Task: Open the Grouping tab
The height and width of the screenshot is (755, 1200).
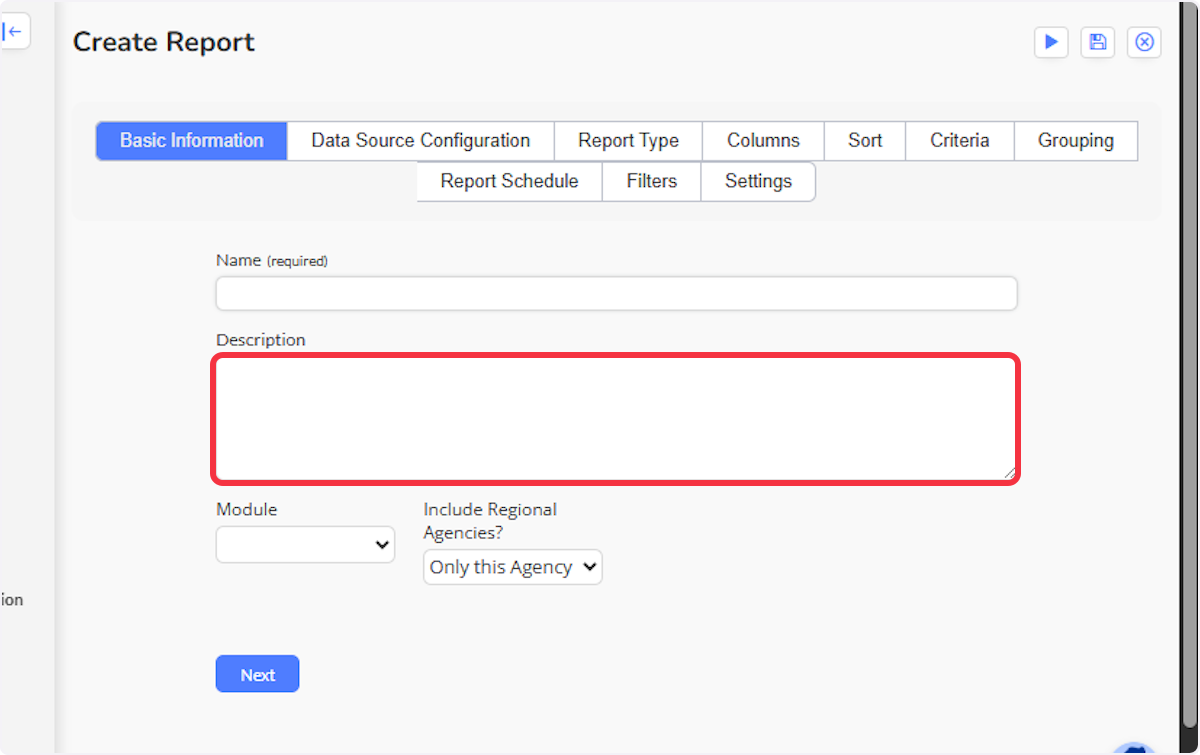Action: (x=1076, y=141)
